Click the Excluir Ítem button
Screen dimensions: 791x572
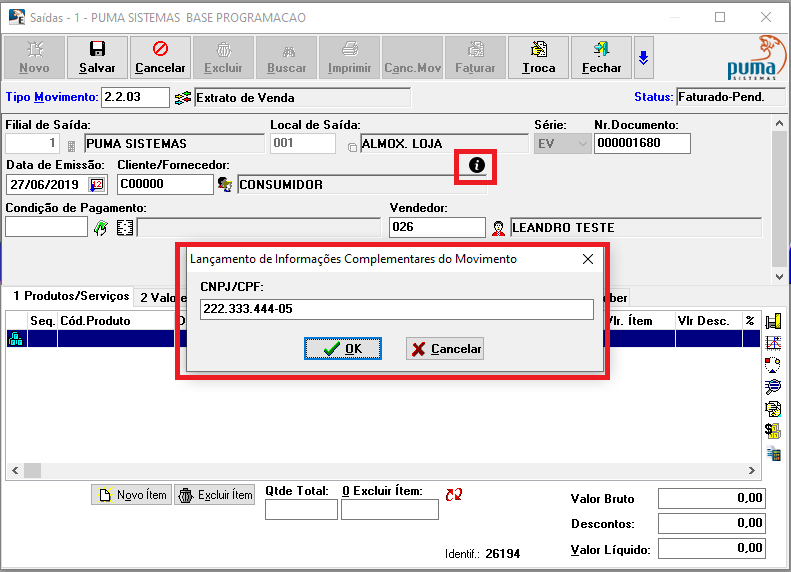point(214,495)
